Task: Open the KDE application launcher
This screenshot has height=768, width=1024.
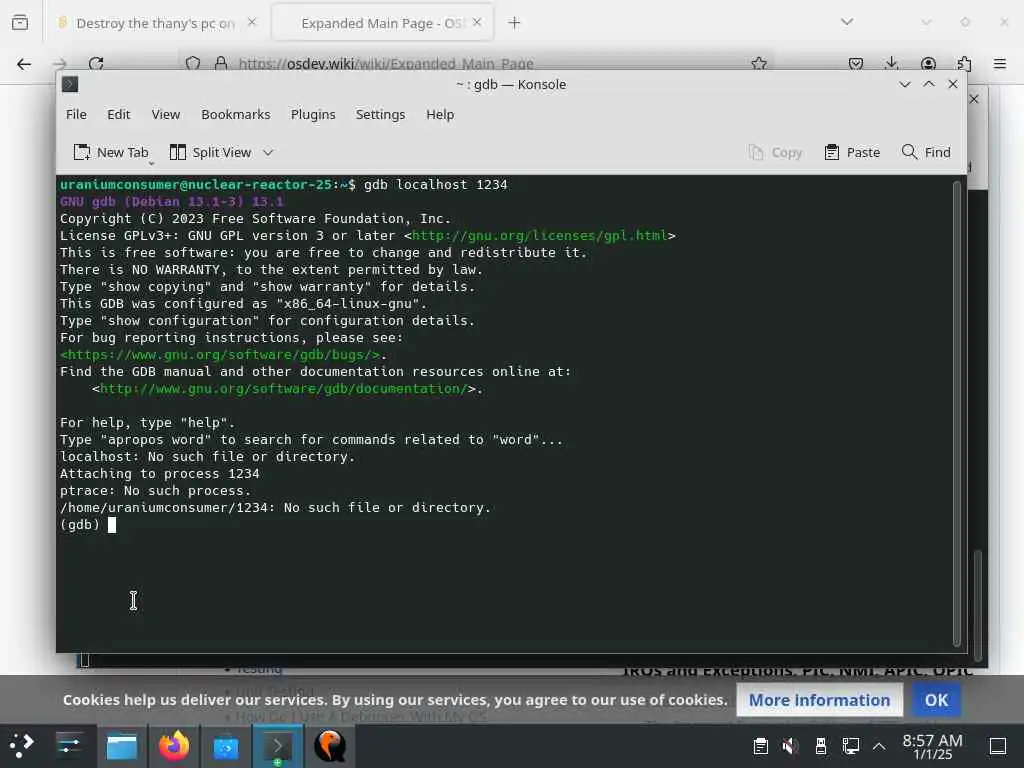Action: click(x=21, y=745)
